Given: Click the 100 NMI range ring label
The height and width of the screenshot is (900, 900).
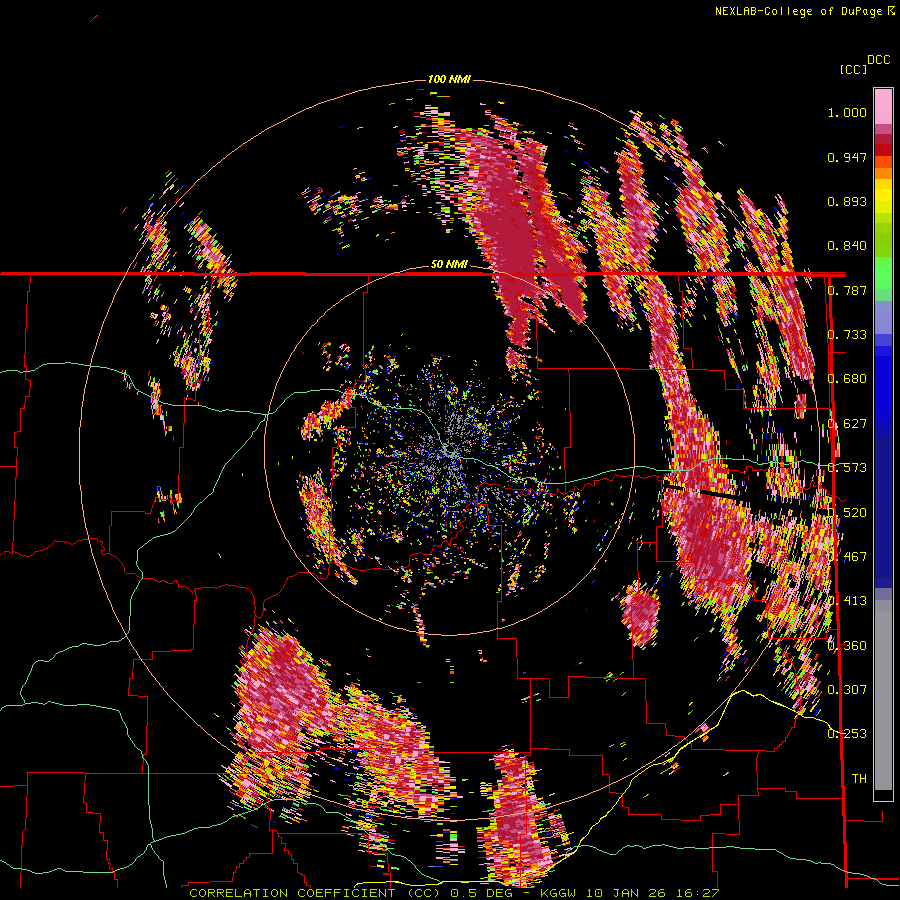Looking at the screenshot, I should 449,79.
